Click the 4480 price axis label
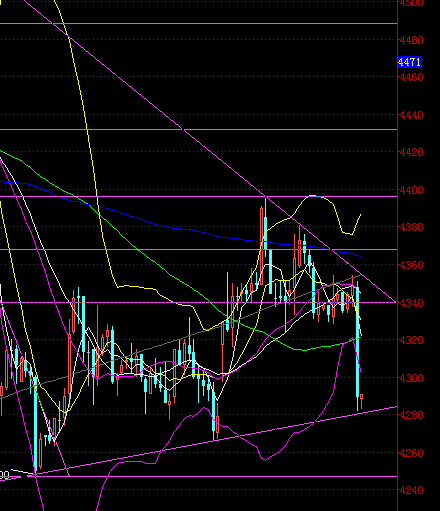Image resolution: width=440 pixels, height=511 pixels. tap(412, 40)
